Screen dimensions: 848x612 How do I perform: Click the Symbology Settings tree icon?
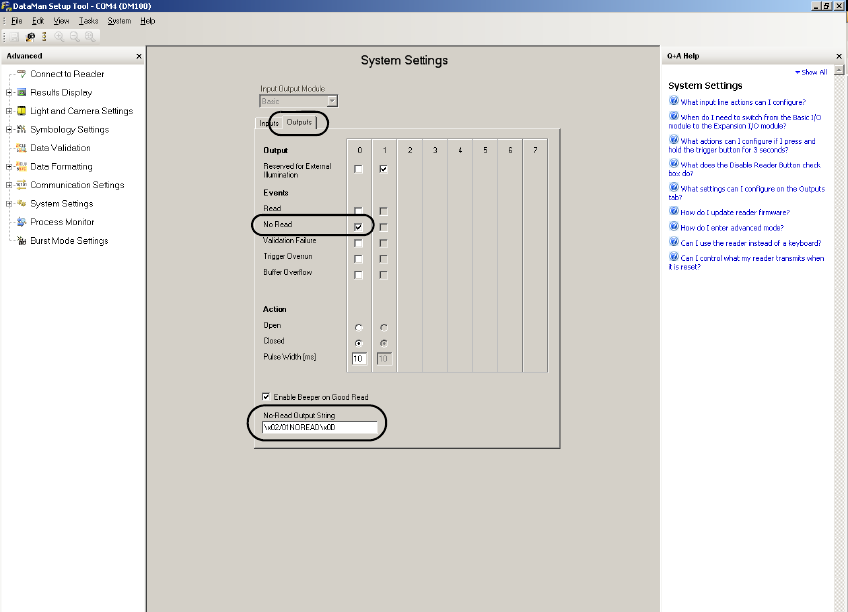tap(22, 129)
